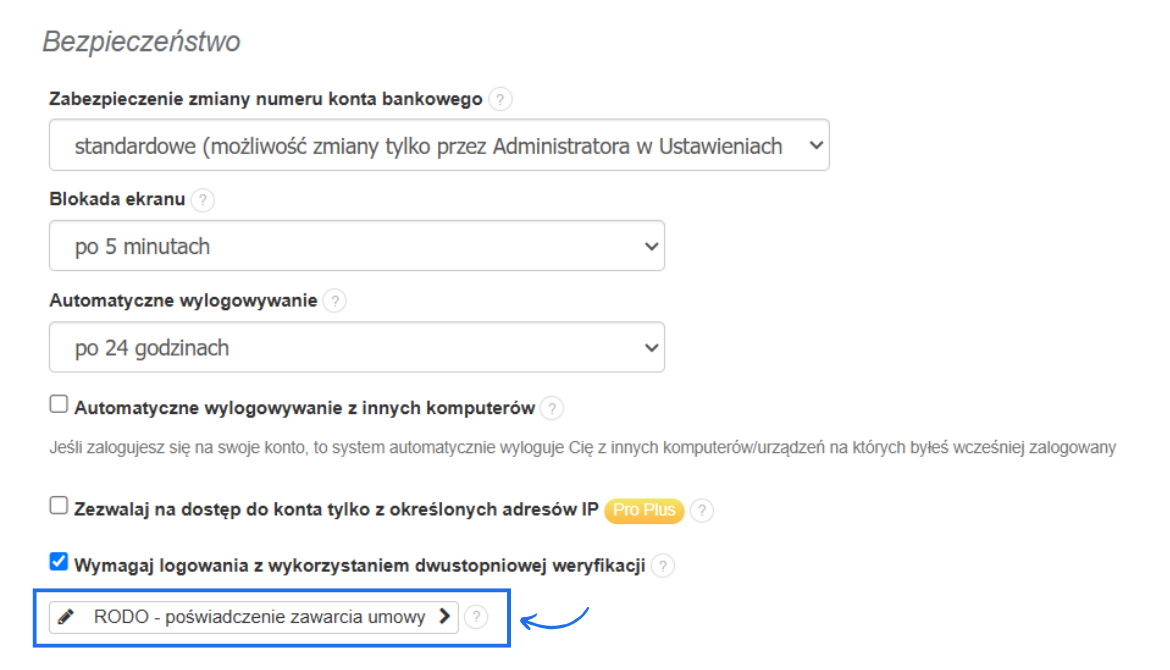
Task: Open help for bank account change security
Action: click(x=499, y=99)
